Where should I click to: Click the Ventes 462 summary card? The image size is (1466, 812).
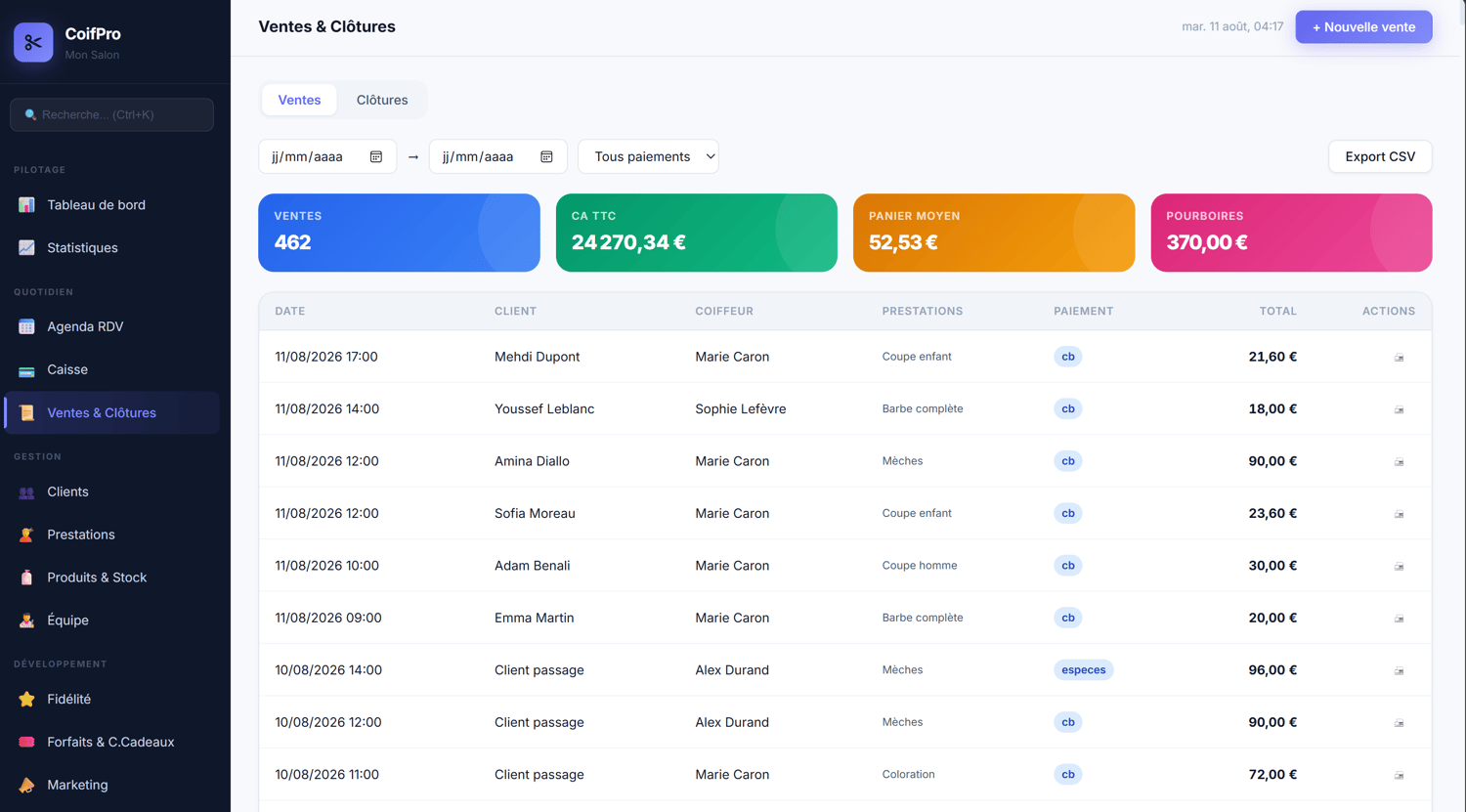399,233
